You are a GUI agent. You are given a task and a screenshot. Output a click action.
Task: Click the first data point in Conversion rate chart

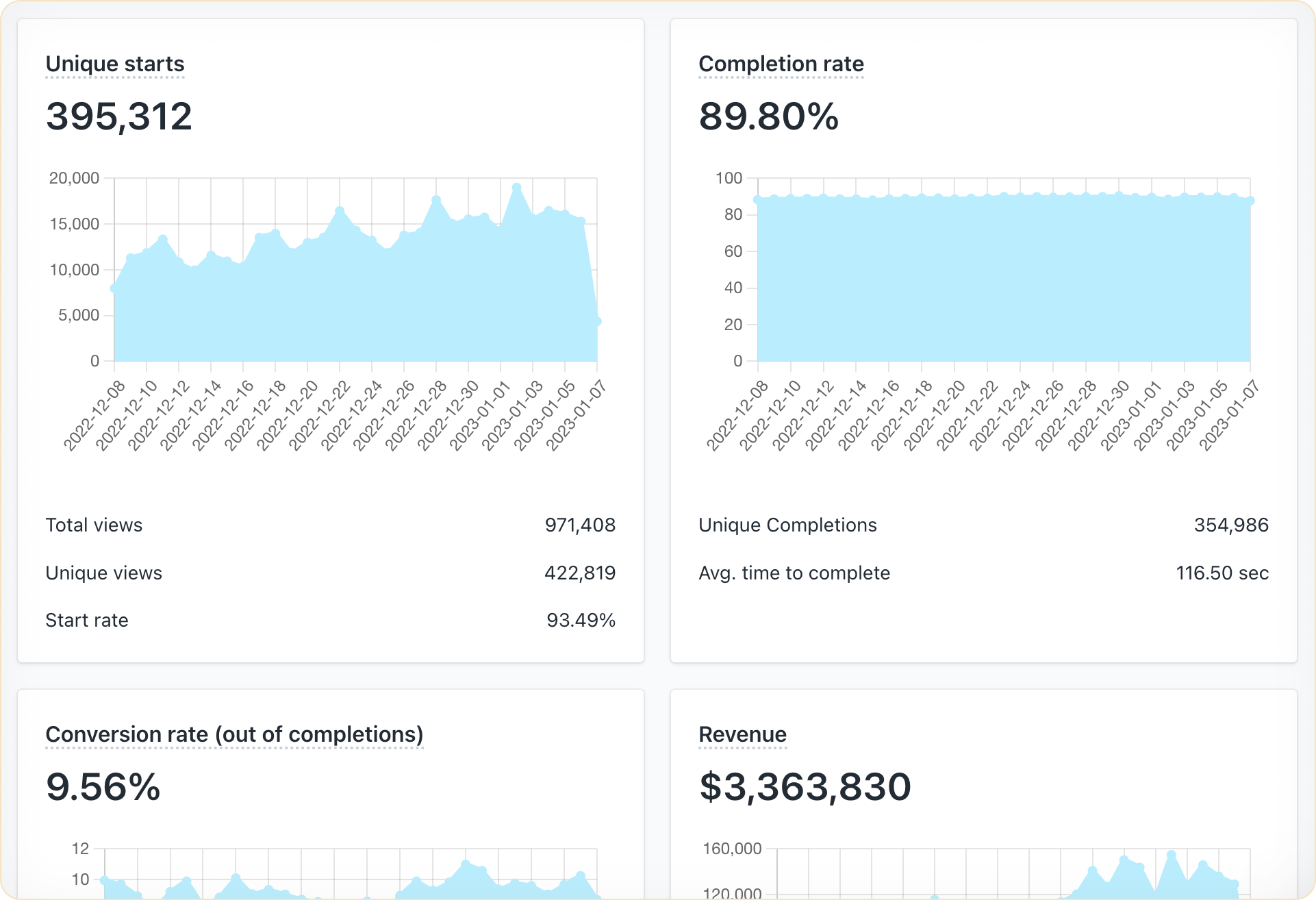pyautogui.click(x=105, y=880)
